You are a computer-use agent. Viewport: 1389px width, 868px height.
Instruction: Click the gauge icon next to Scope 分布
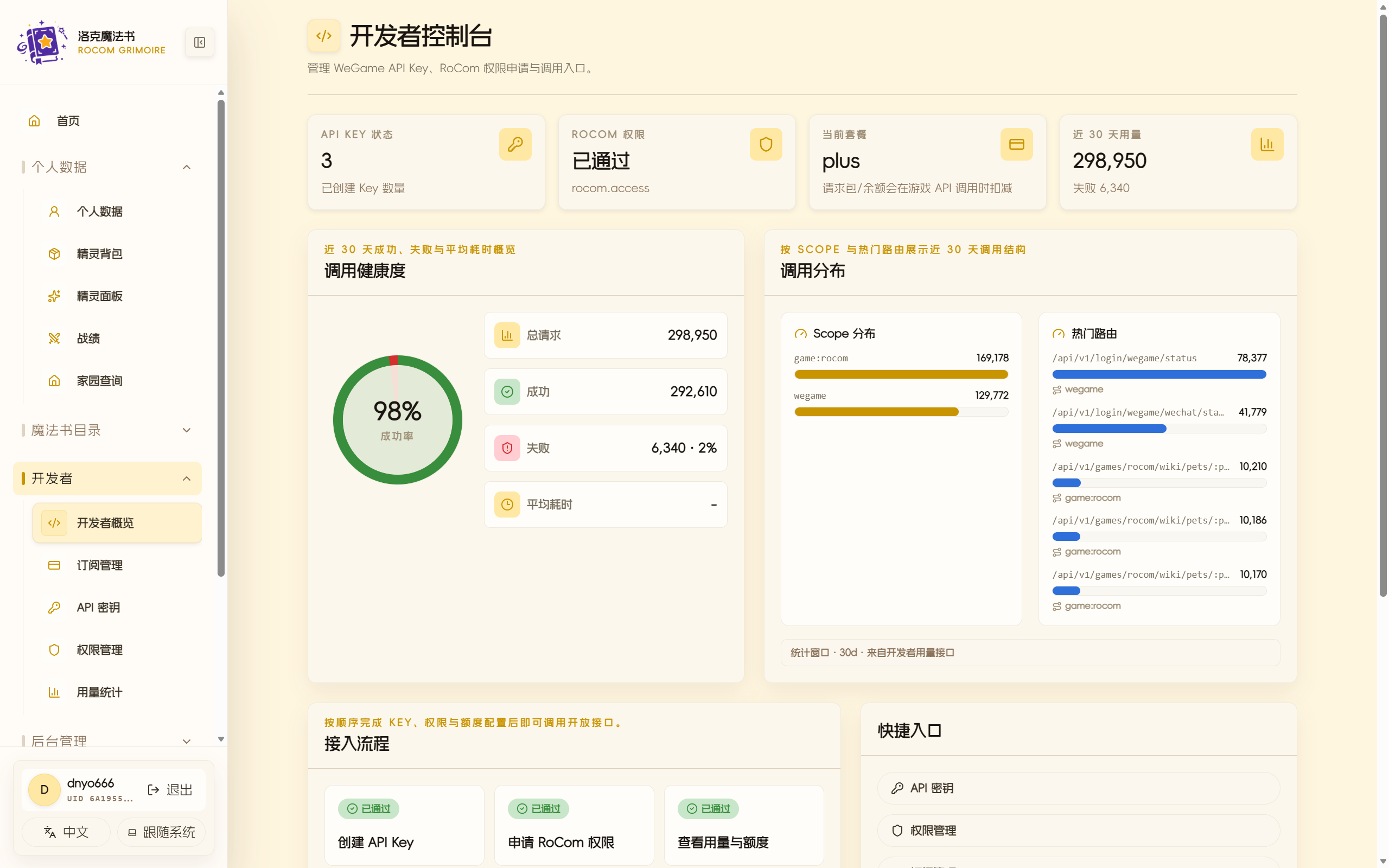point(801,334)
